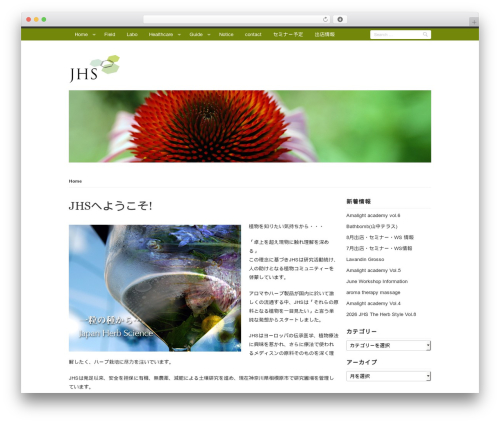The image size is (500, 423).
Task: Click the JHS logo
Action: tap(94, 69)
